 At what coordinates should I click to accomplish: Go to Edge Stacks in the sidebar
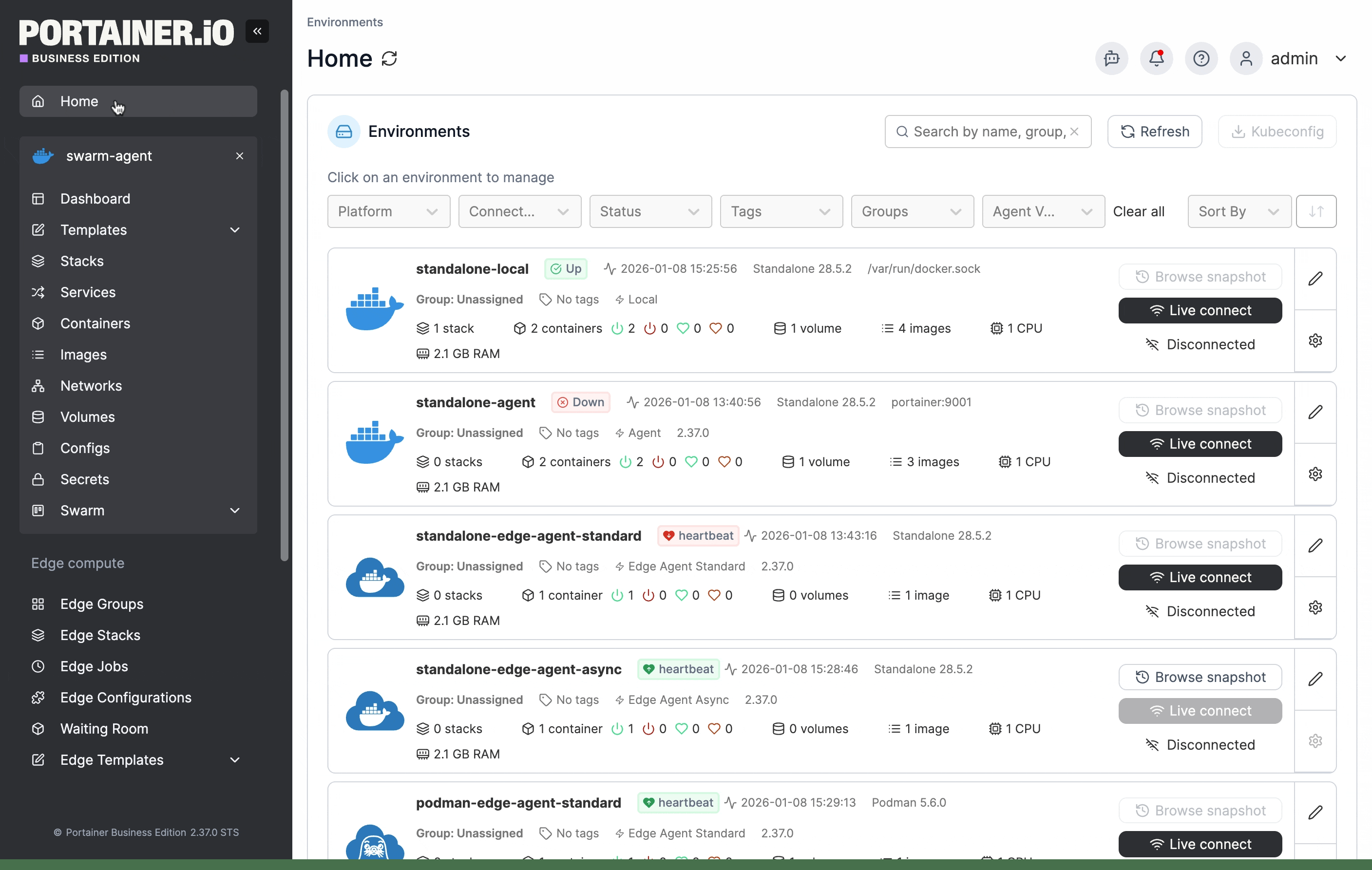(100, 635)
